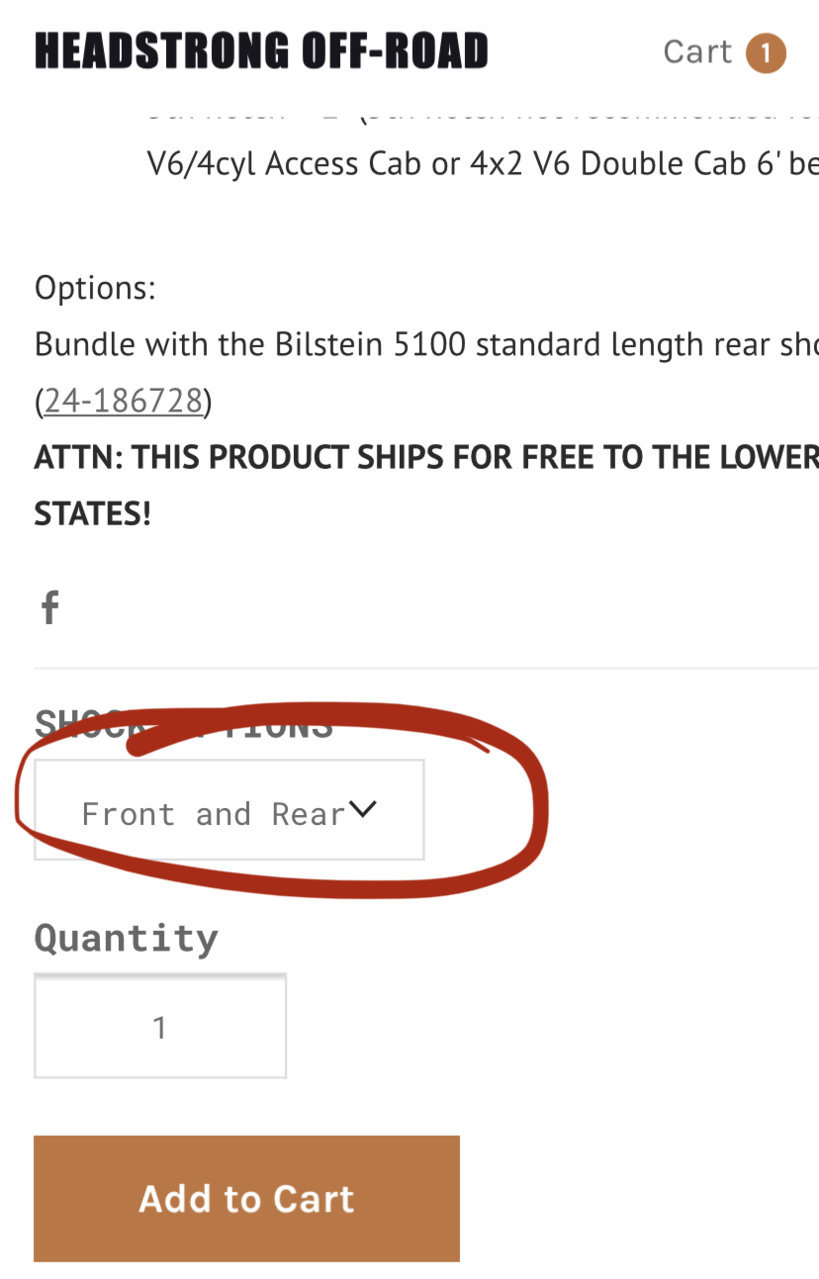The image size is (819, 1279).
Task: Click the Facebook share icon
Action: [x=50, y=607]
